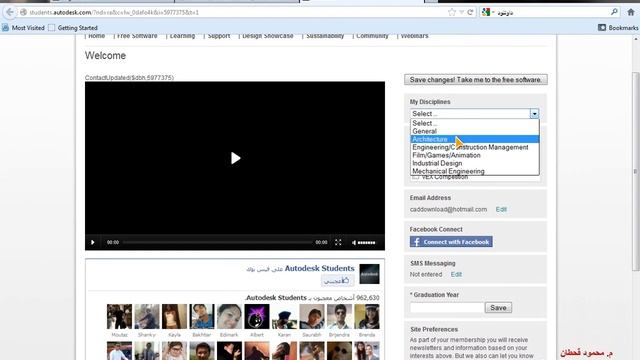This screenshot has height=360, width=640.
Task: Click the Facebook Like button in widget
Action: point(337,281)
